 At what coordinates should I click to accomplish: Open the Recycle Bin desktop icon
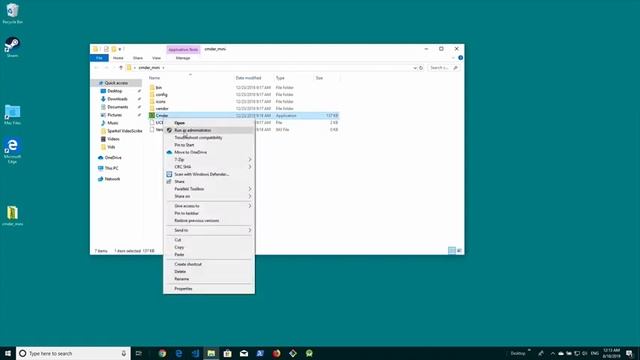tap(12, 13)
